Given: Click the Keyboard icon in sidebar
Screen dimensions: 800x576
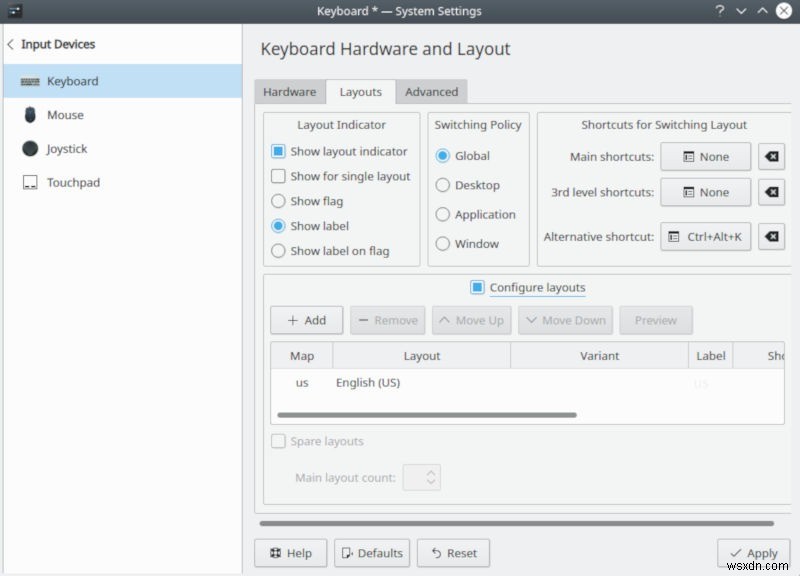Looking at the screenshot, I should click(x=30, y=82).
